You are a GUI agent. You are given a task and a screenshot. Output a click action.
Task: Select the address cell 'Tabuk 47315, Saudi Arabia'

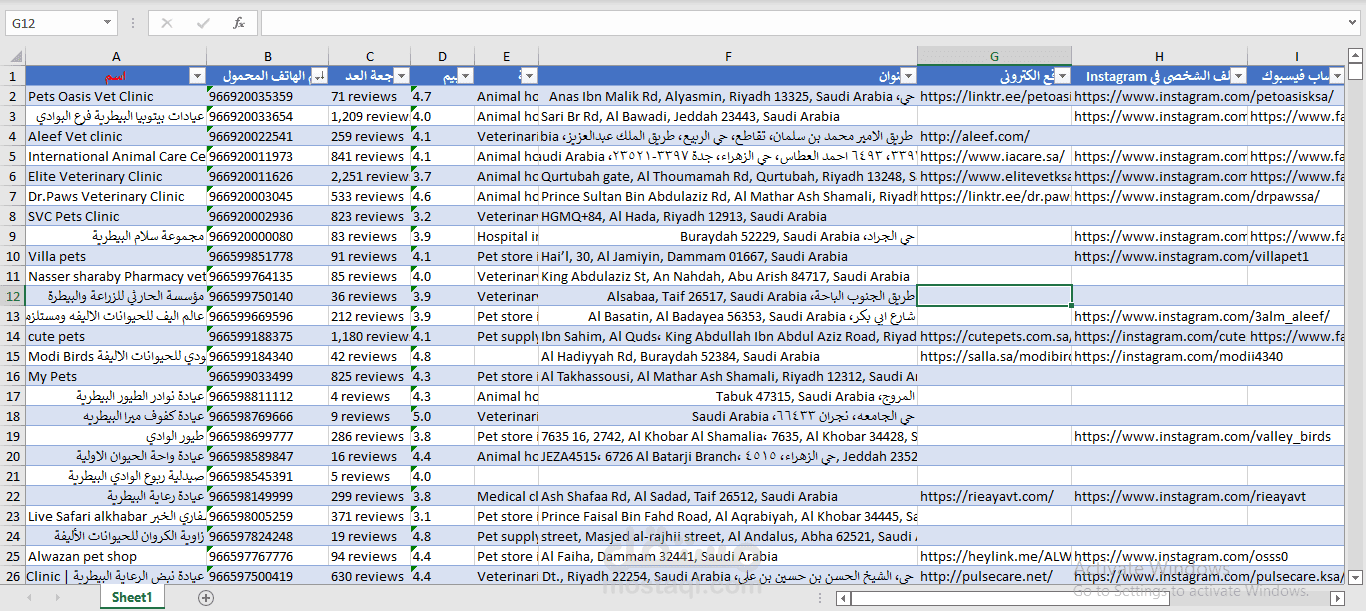click(728, 396)
